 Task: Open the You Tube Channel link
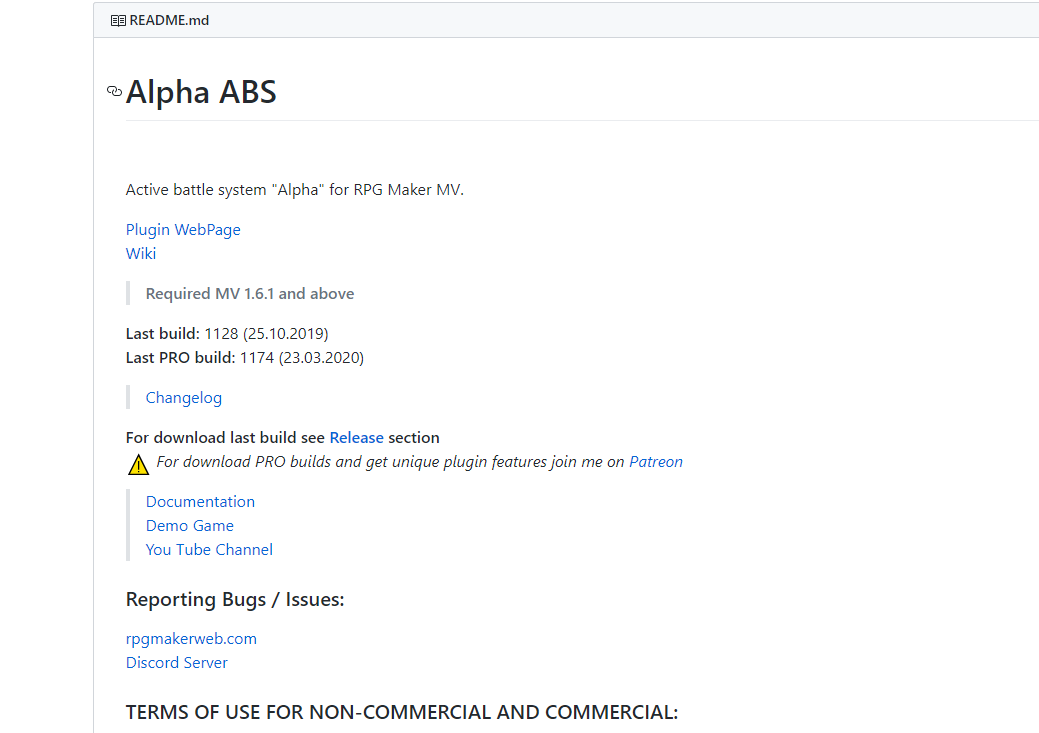pyautogui.click(x=209, y=549)
